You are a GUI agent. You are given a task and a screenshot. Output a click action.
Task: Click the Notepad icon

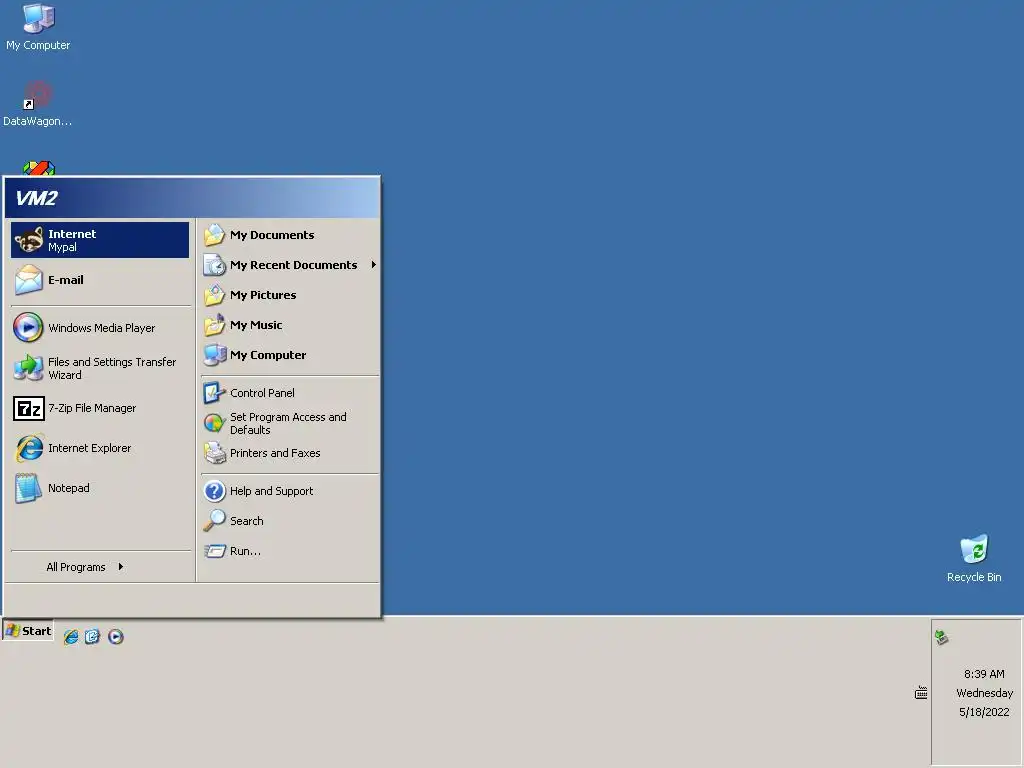[29, 488]
